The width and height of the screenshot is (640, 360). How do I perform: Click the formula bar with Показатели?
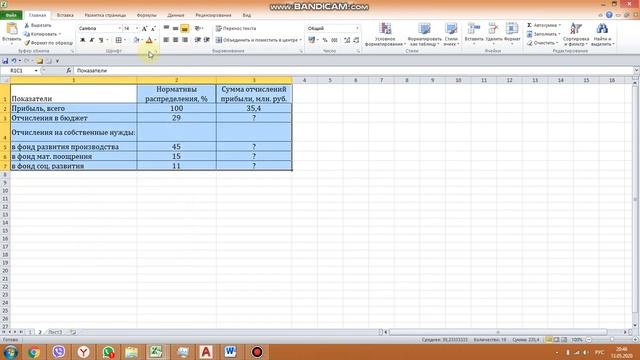tap(353, 71)
